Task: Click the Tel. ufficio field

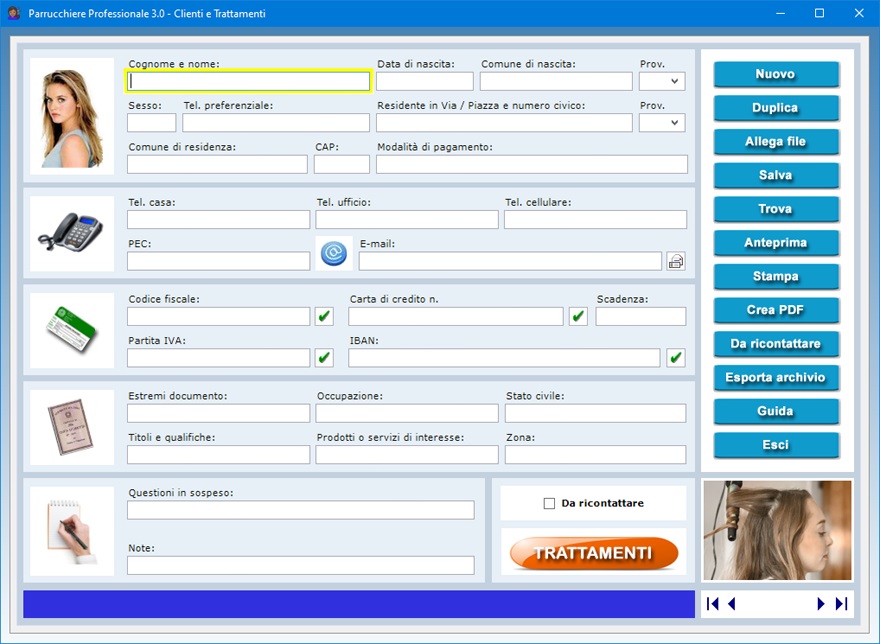Action: click(407, 220)
